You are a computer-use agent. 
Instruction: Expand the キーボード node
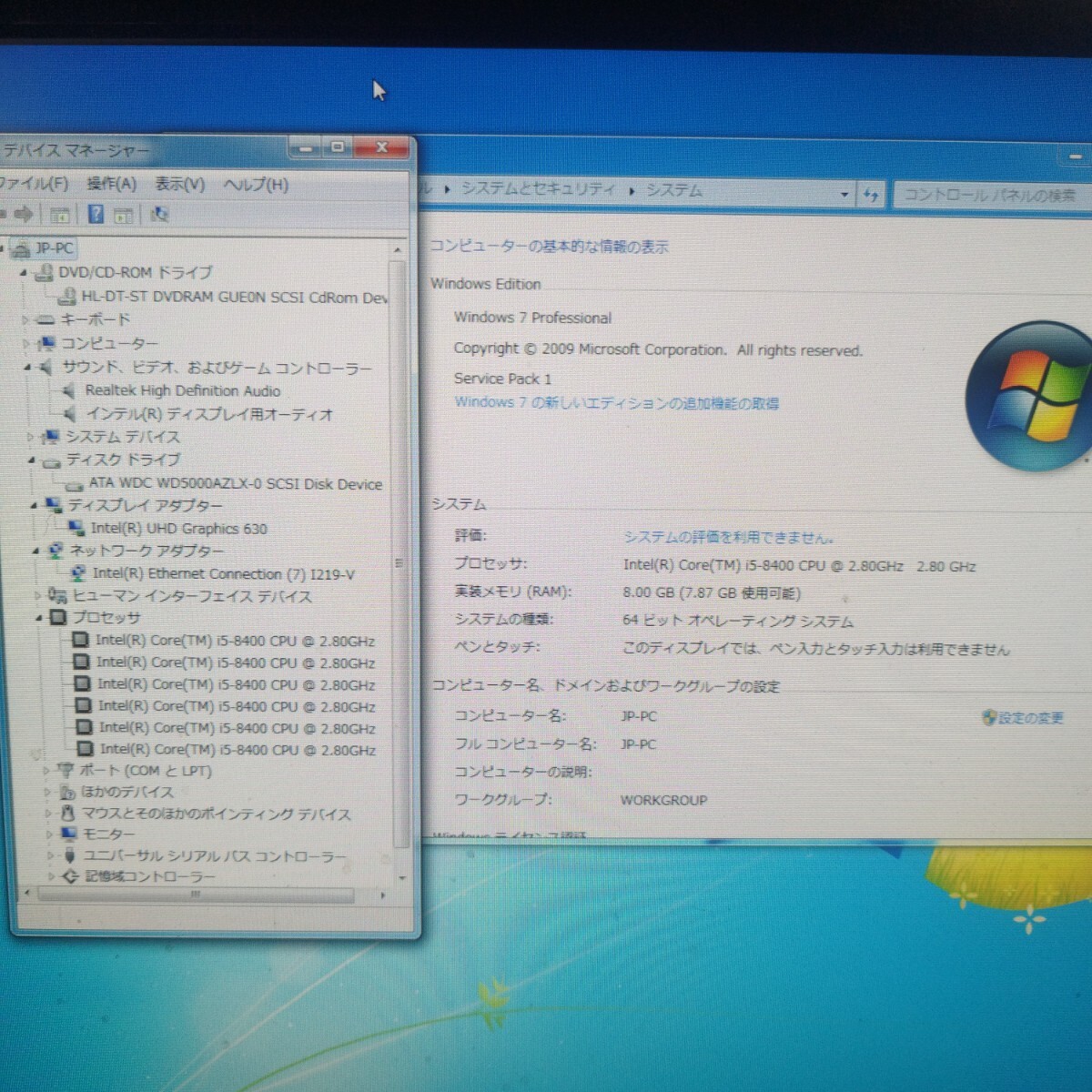[25, 320]
